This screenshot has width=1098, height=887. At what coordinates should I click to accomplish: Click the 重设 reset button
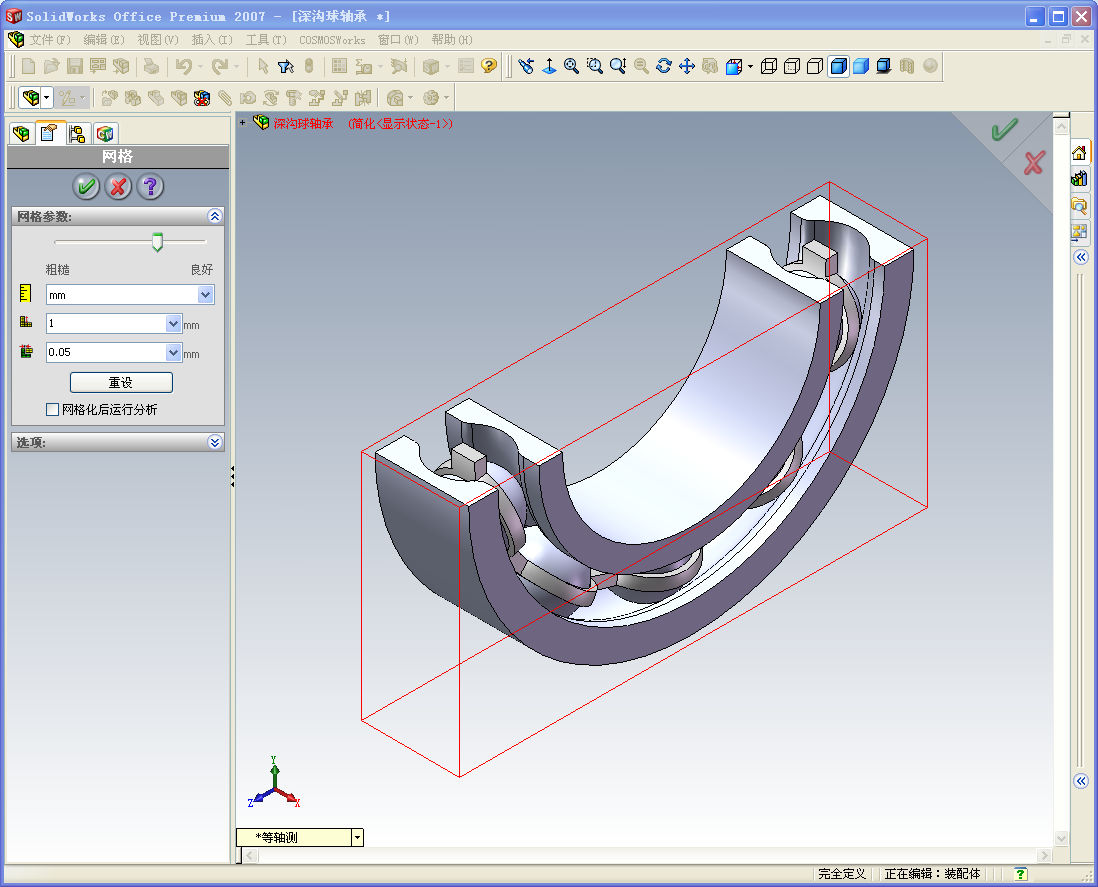[121, 382]
